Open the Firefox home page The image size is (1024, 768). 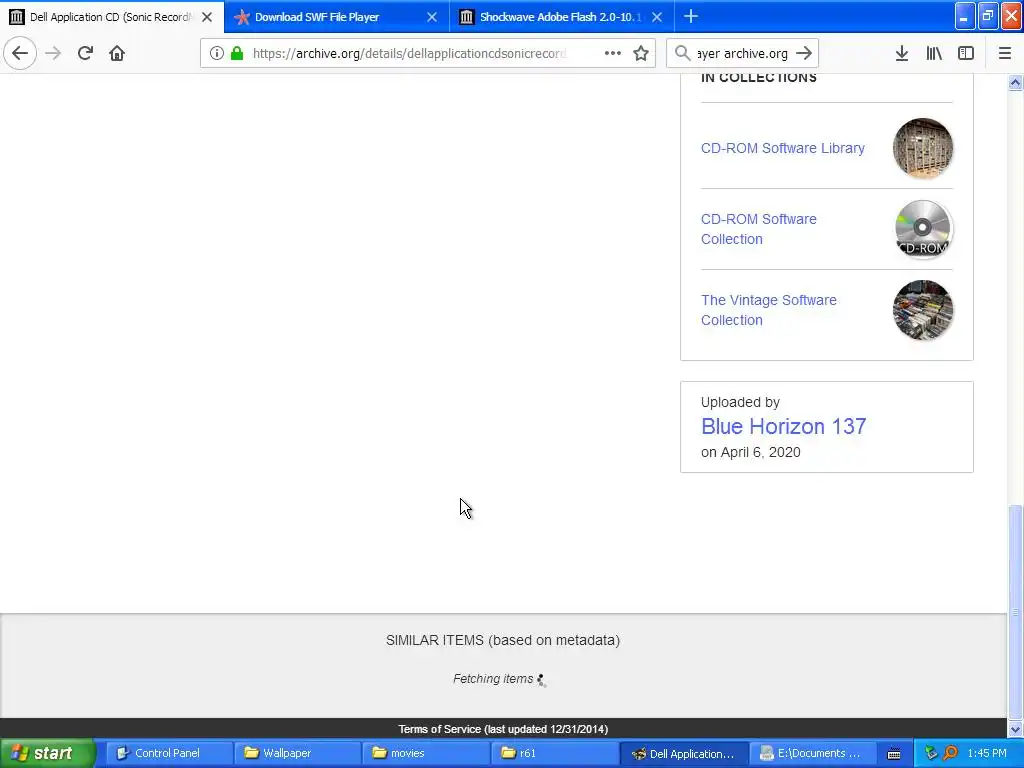pos(117,53)
